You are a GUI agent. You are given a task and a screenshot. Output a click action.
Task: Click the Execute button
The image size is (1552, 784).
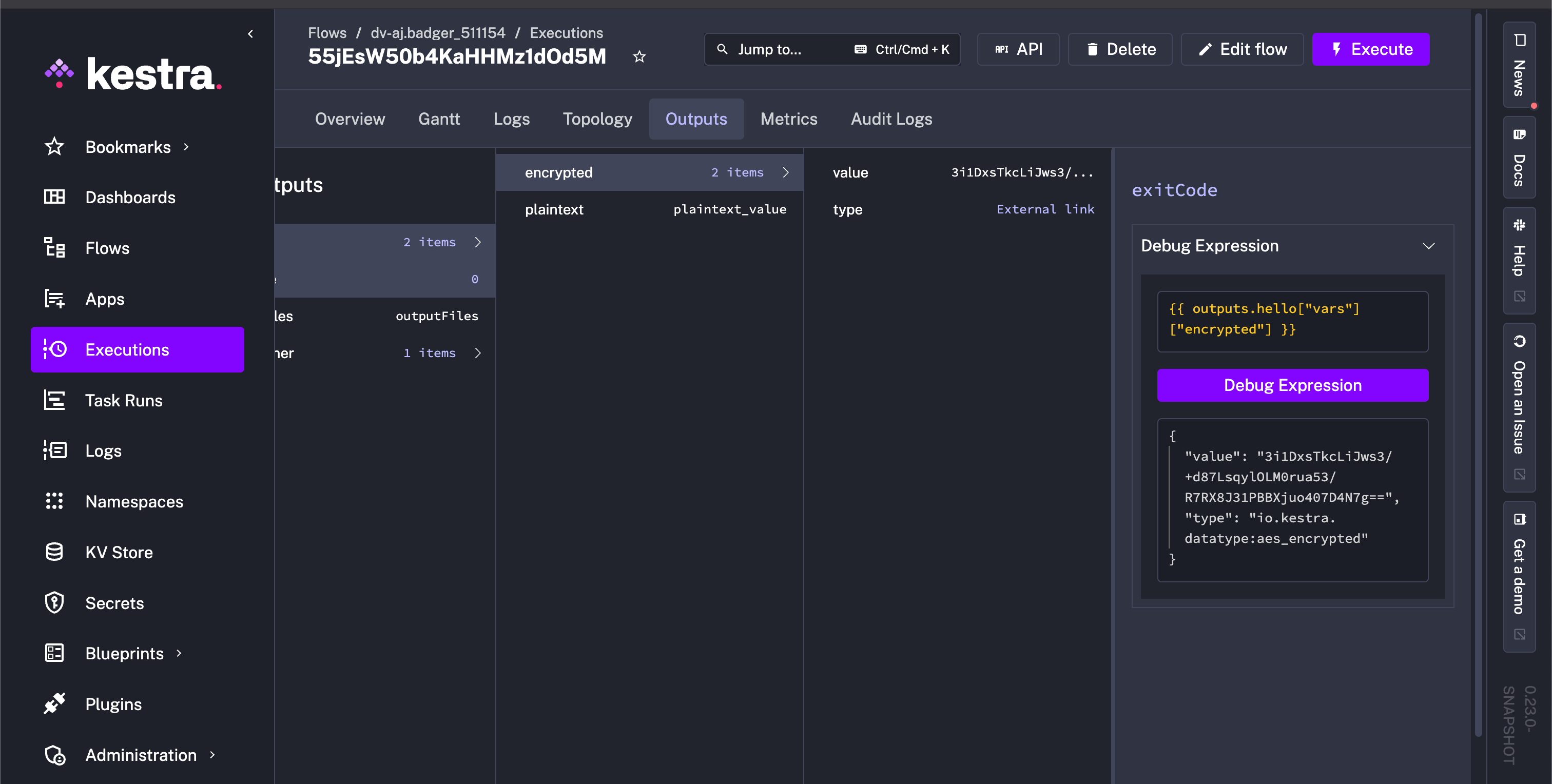[x=1371, y=49]
